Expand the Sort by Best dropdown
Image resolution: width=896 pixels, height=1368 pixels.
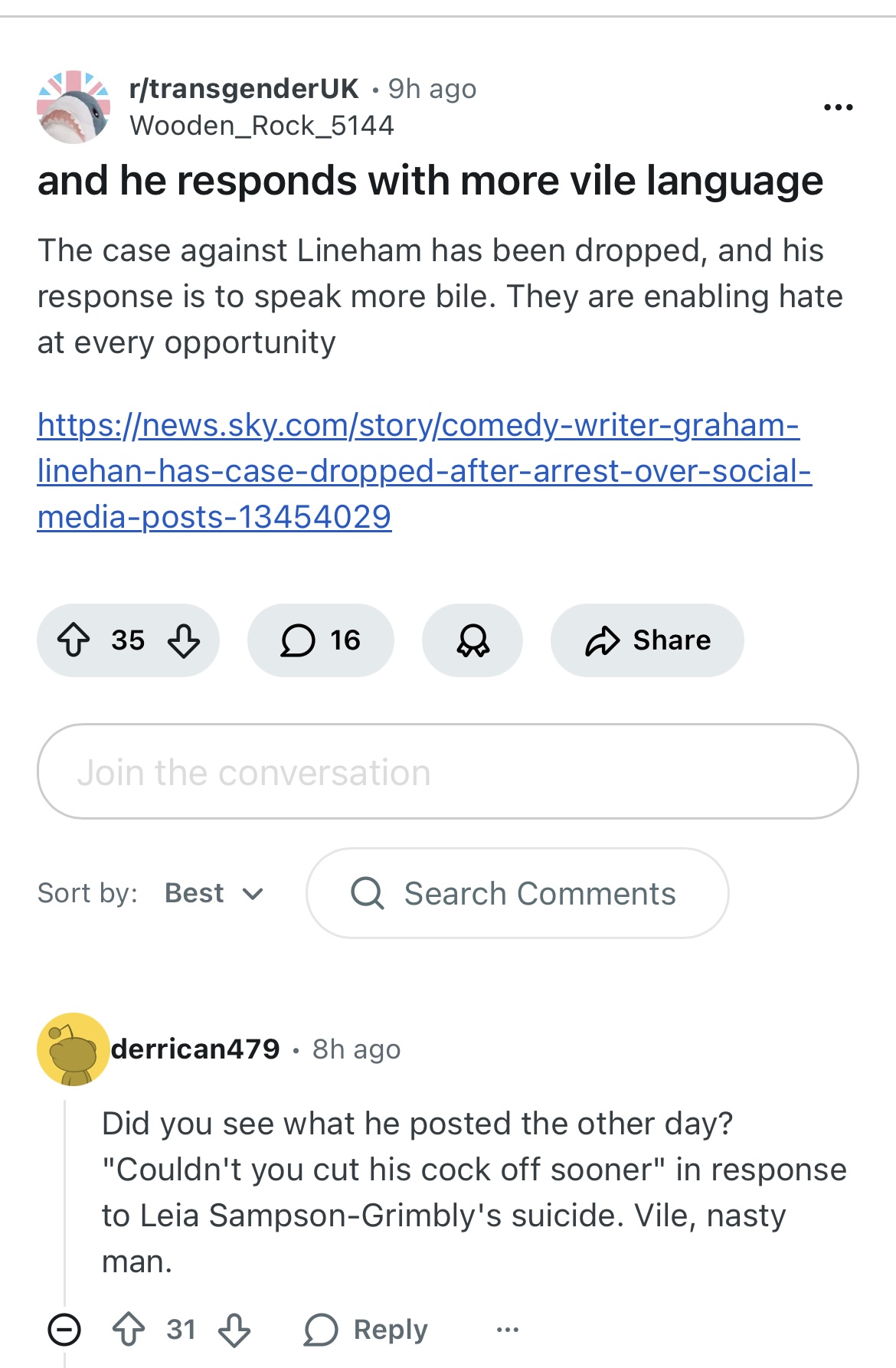(214, 893)
